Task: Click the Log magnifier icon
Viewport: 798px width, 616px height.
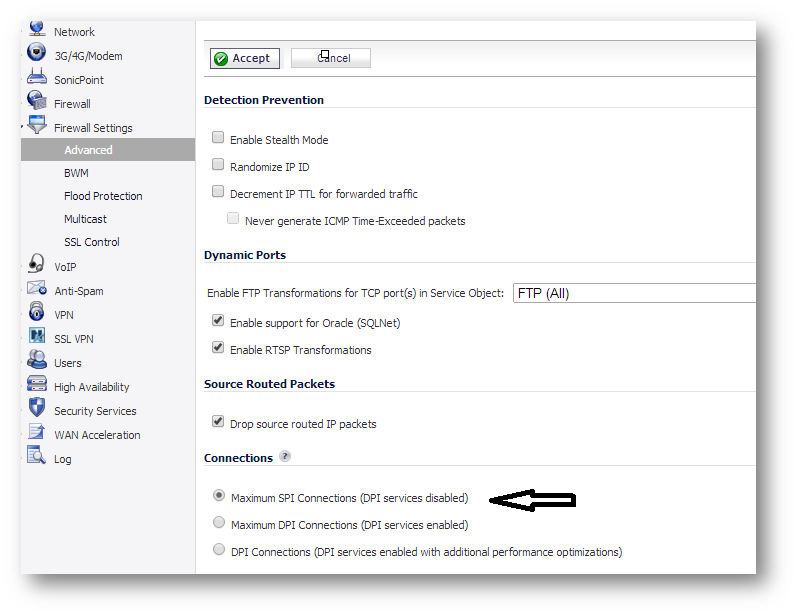Action: pyautogui.click(x=37, y=455)
